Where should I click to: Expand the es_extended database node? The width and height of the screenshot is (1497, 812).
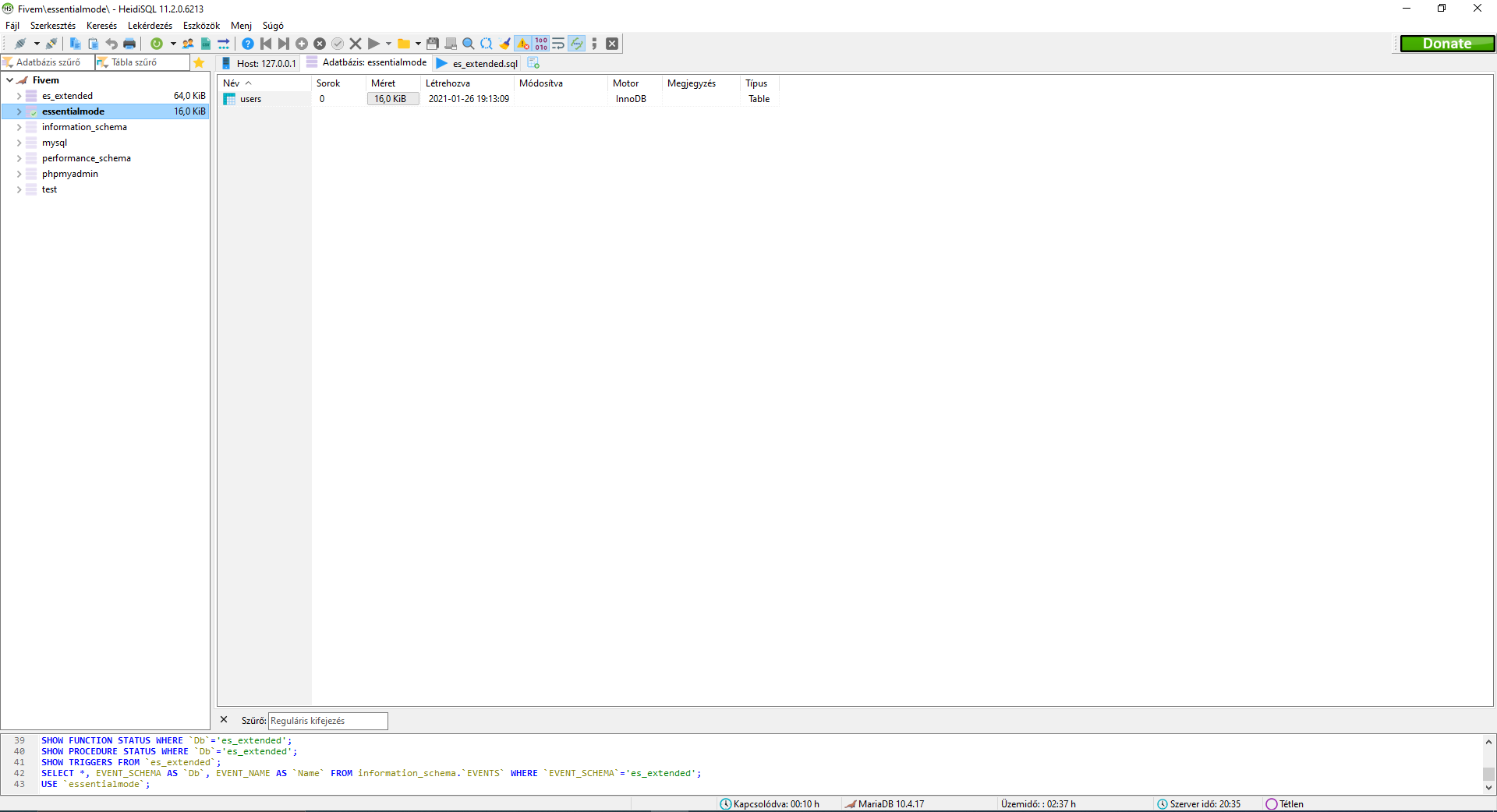coord(18,95)
